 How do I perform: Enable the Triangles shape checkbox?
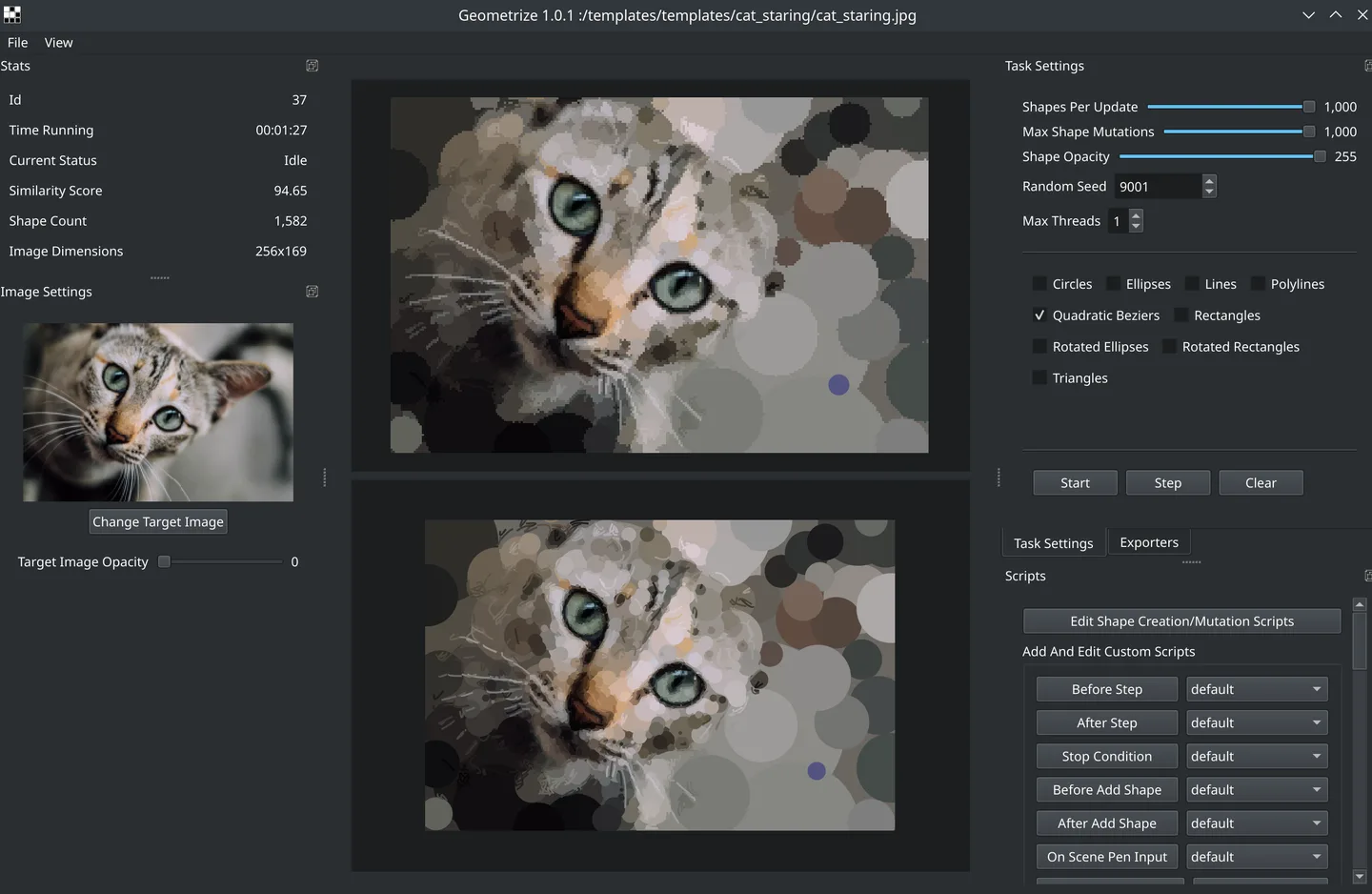pyautogui.click(x=1039, y=378)
